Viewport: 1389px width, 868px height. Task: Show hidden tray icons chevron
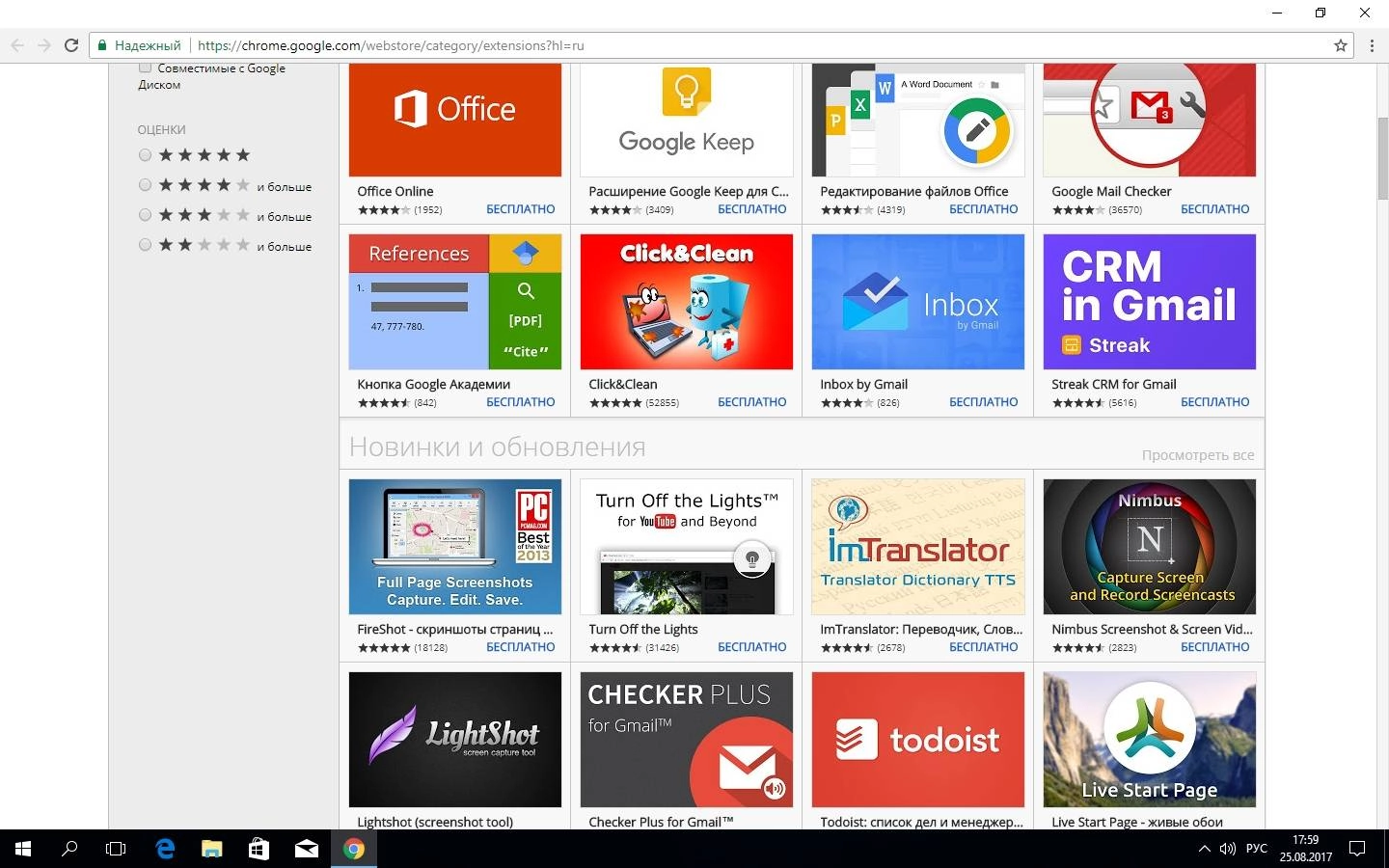coord(1204,849)
